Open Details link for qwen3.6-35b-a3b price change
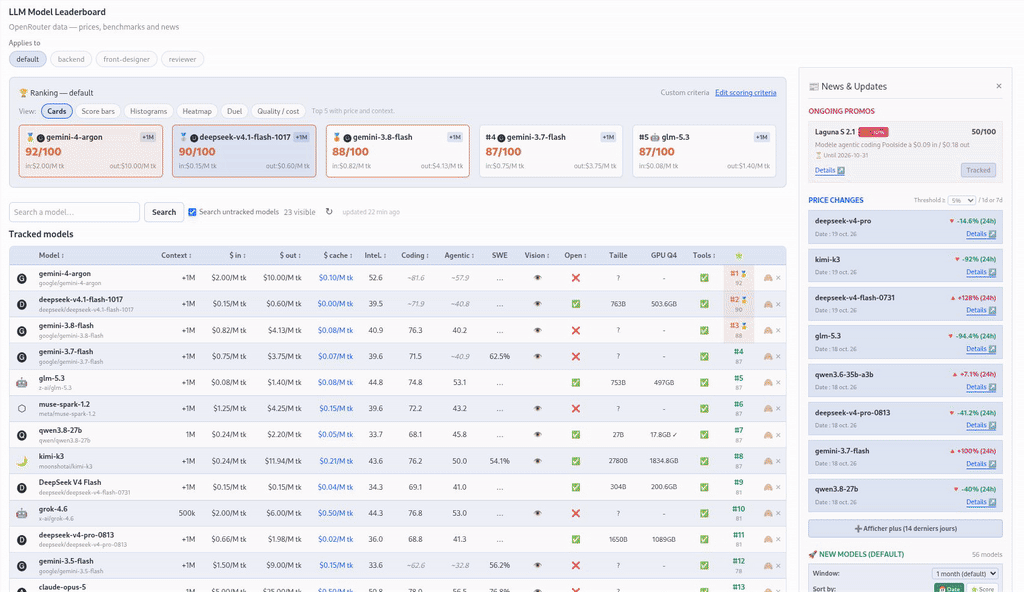This screenshot has width=1024, height=592. pyautogui.click(x=981, y=387)
